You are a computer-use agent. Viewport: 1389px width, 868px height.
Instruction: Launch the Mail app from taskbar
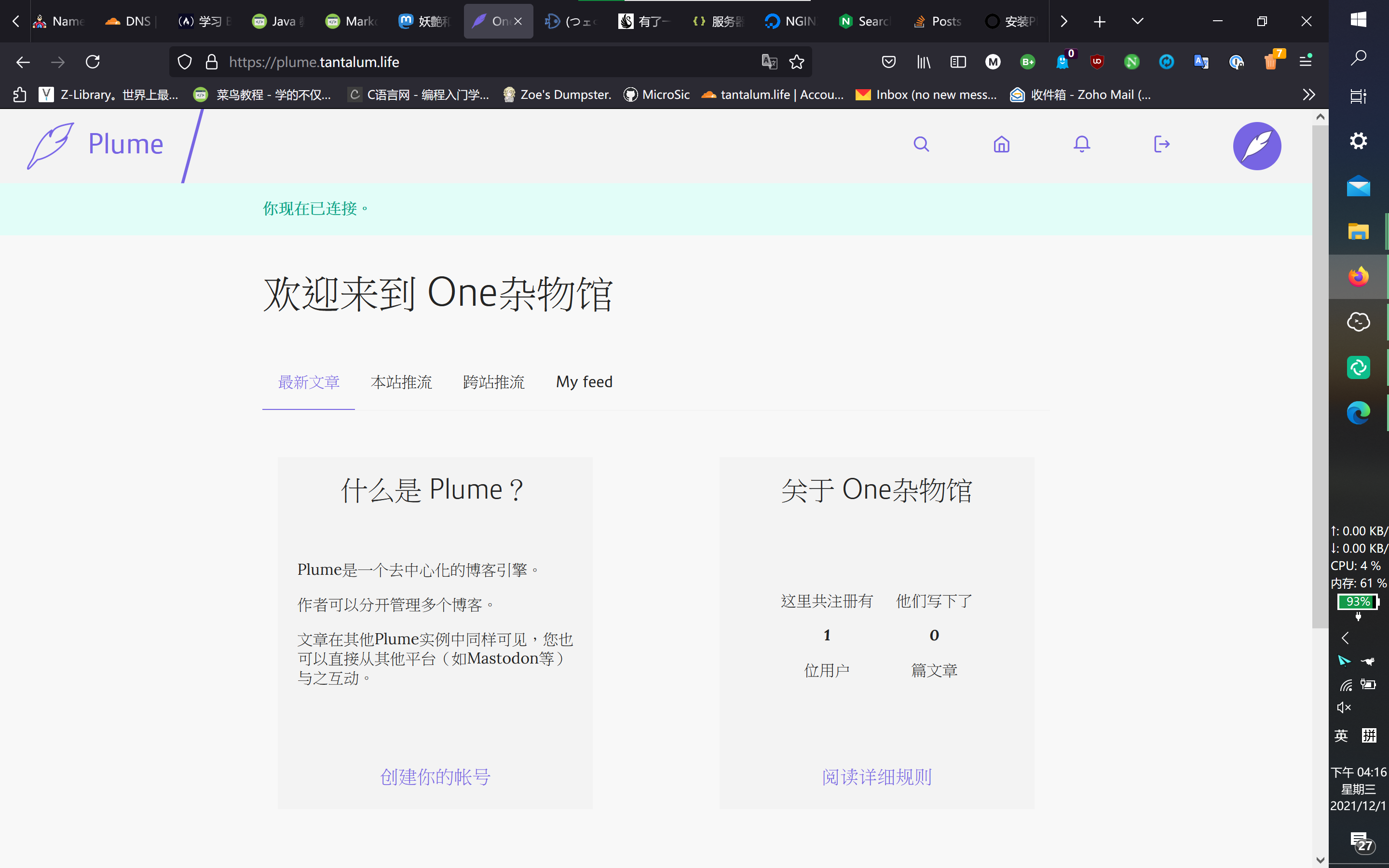tap(1358, 186)
